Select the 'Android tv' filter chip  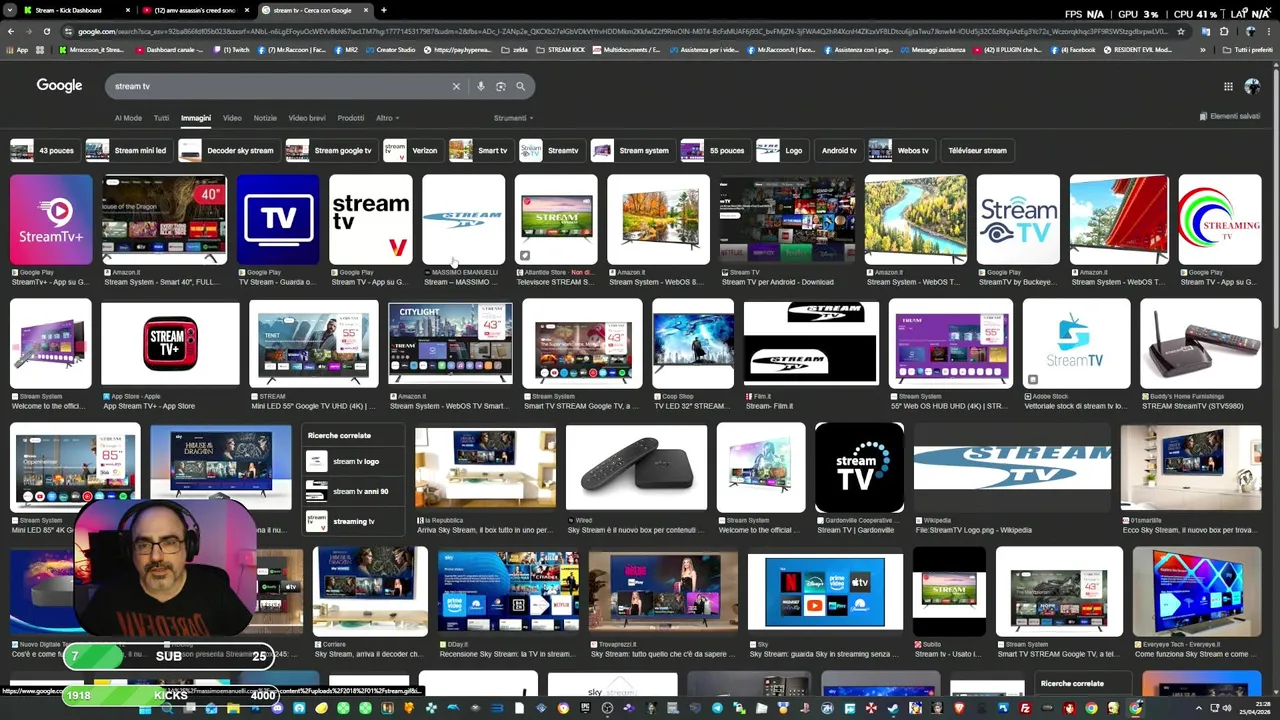pyautogui.click(x=838, y=150)
